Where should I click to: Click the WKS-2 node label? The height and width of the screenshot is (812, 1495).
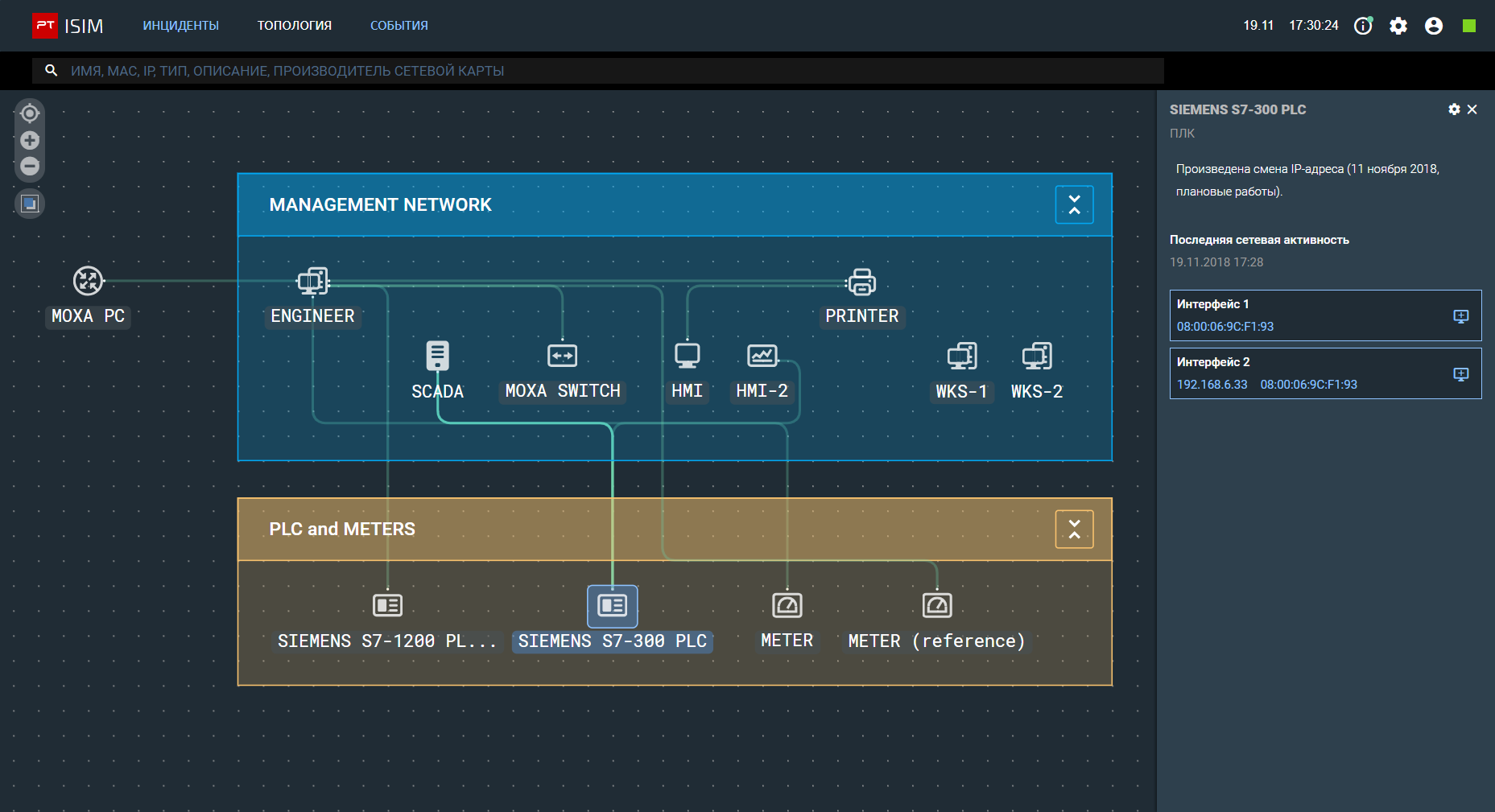point(1037,392)
